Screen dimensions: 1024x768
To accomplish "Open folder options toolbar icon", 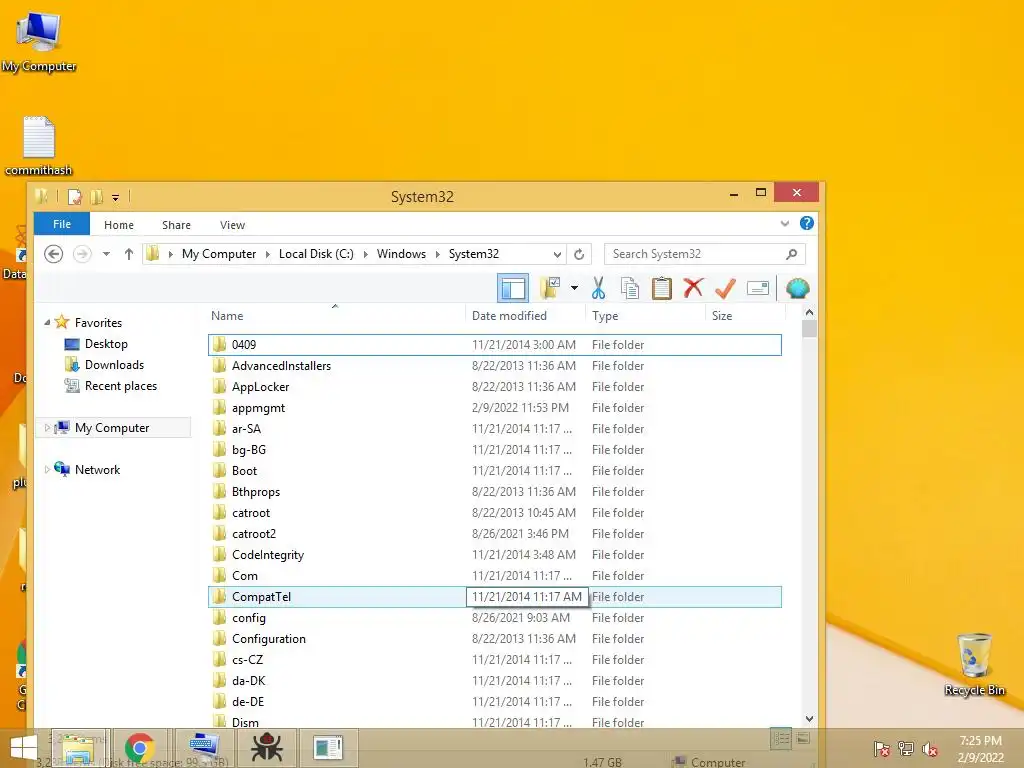I will [550, 288].
